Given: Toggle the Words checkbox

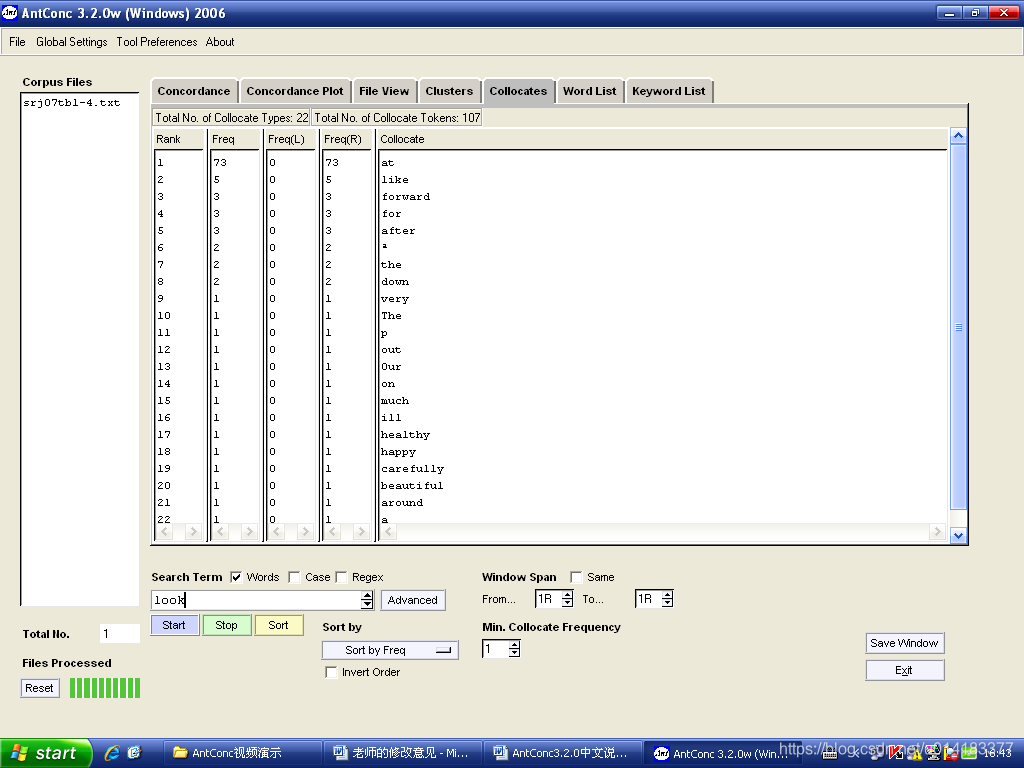Looking at the screenshot, I should click(x=236, y=577).
